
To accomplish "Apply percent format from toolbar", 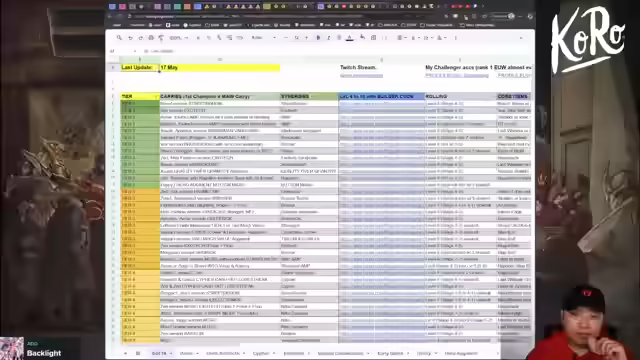I will [x=209, y=38].
